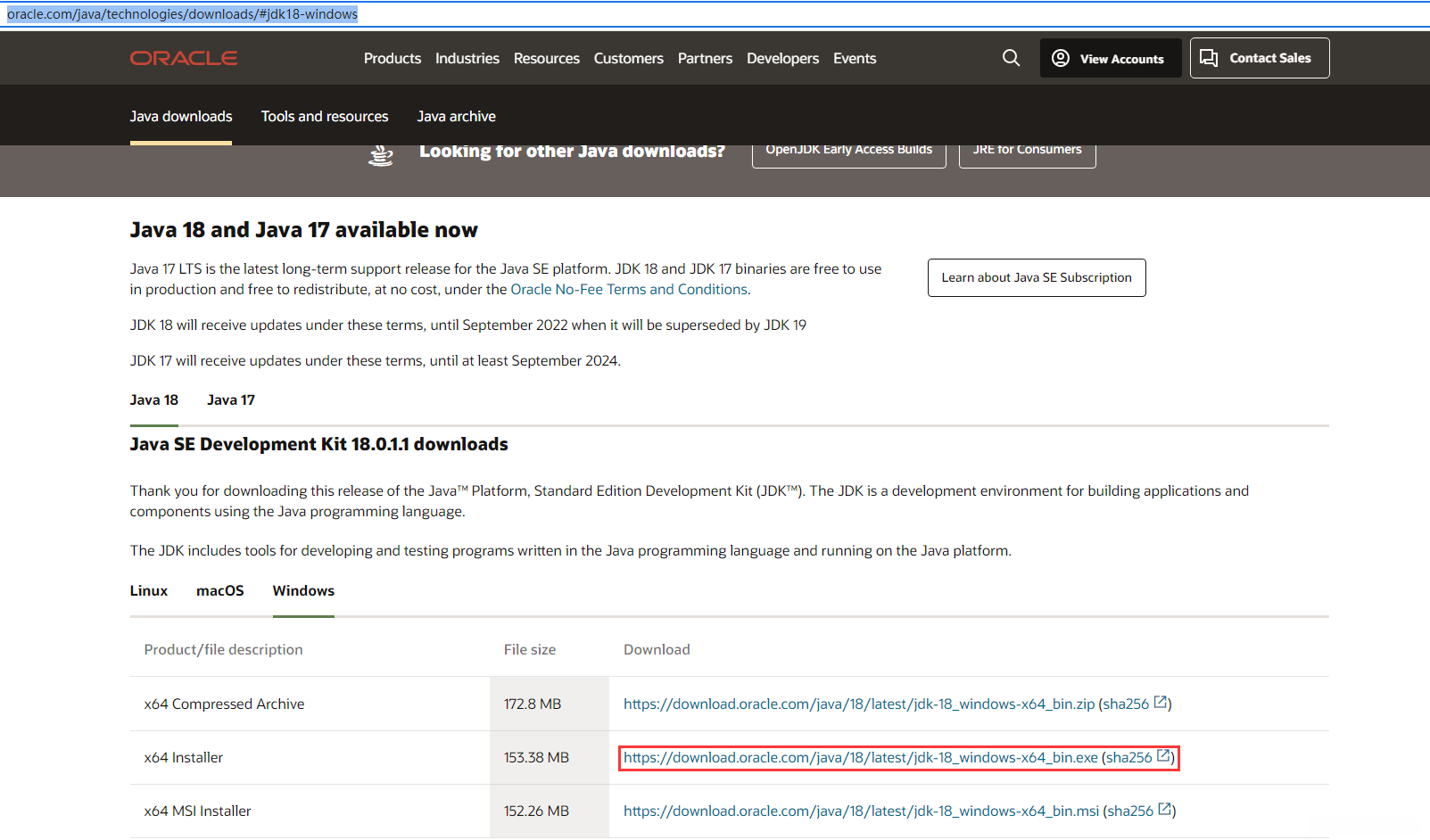Select the Windows downloads tab

[x=303, y=590]
